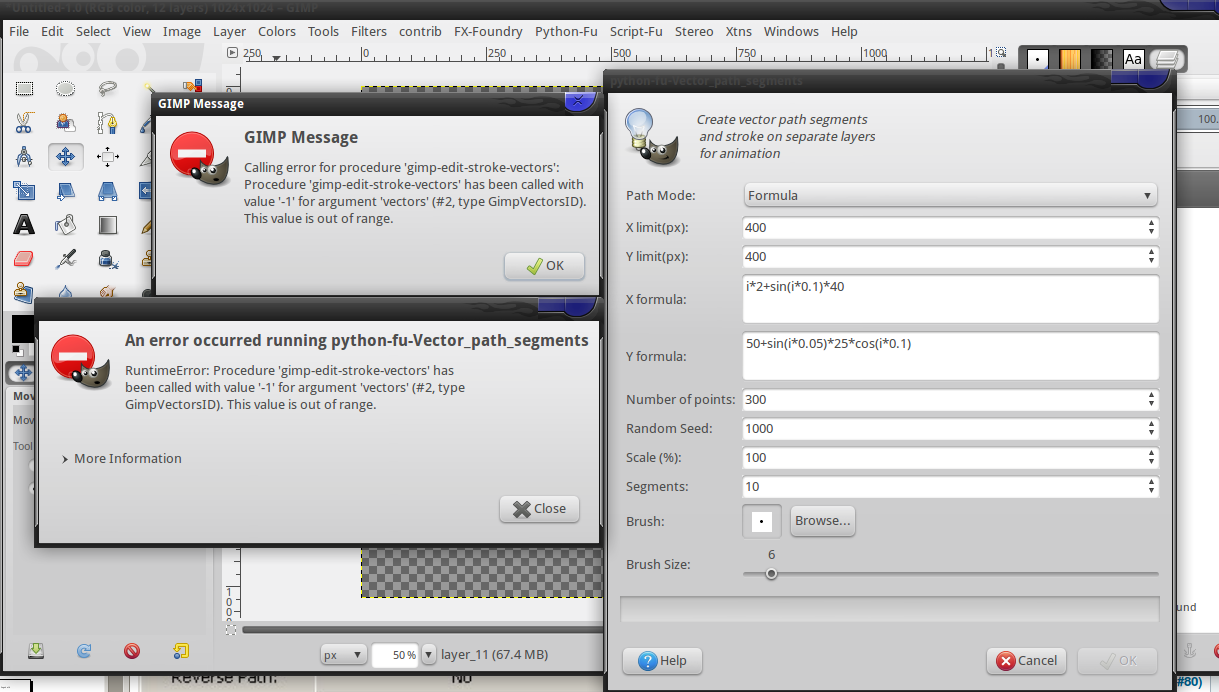1219x692 pixels.
Task: Select the Blend gradient tool
Action: [x=108, y=224]
